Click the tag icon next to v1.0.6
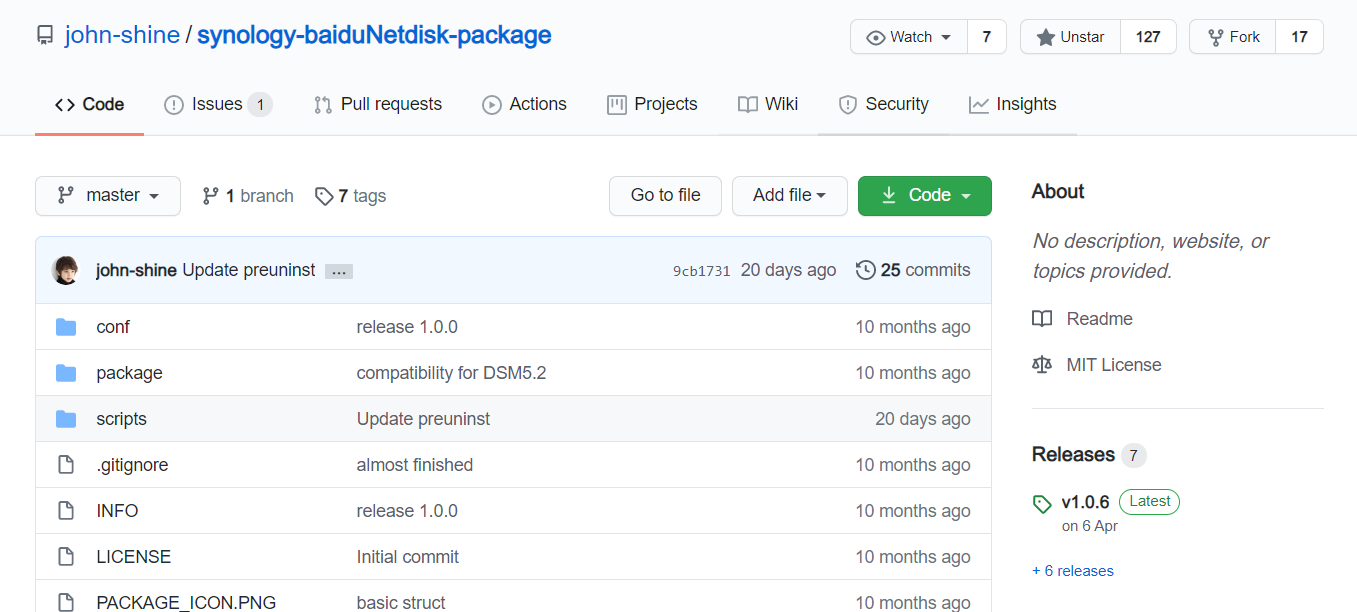The image size is (1357, 612). click(x=1042, y=504)
